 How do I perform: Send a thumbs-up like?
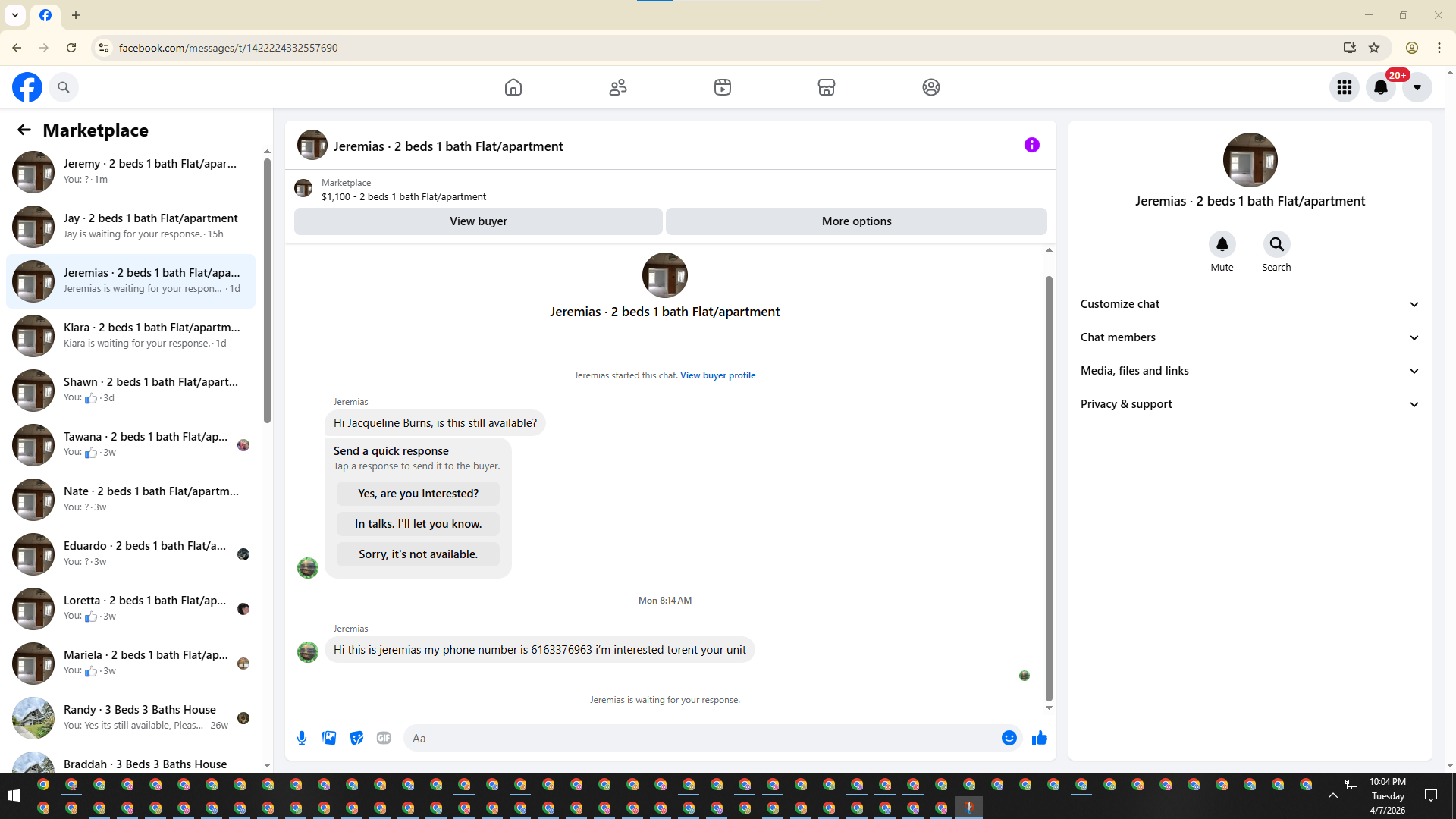[x=1040, y=738]
